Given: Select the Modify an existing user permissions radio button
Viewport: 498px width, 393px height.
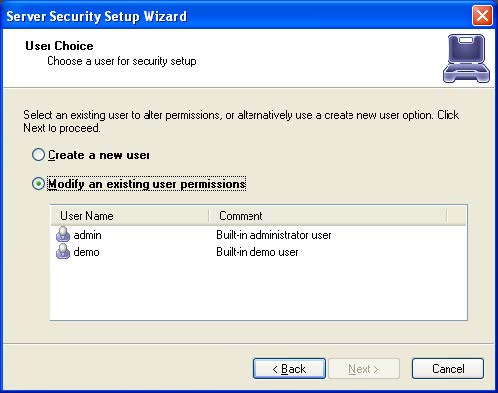Looking at the screenshot, I should 38,184.
